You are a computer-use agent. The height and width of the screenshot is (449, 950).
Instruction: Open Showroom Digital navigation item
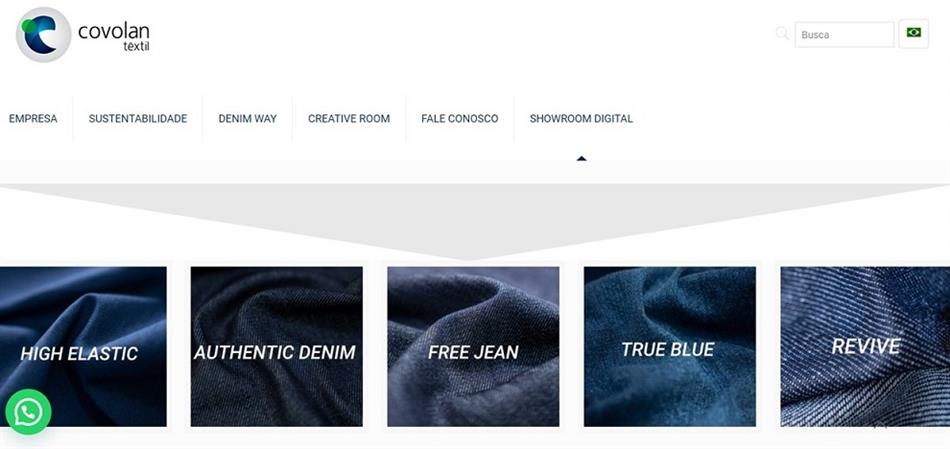(x=581, y=119)
